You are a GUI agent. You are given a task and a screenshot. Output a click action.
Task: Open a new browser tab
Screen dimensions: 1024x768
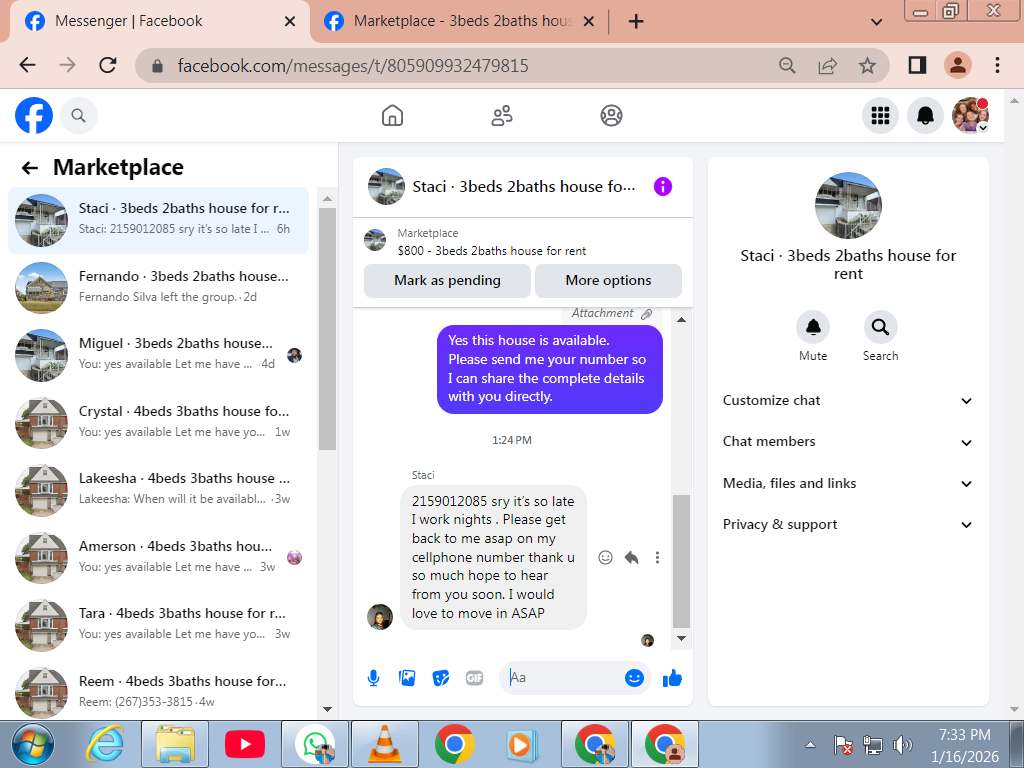point(636,22)
